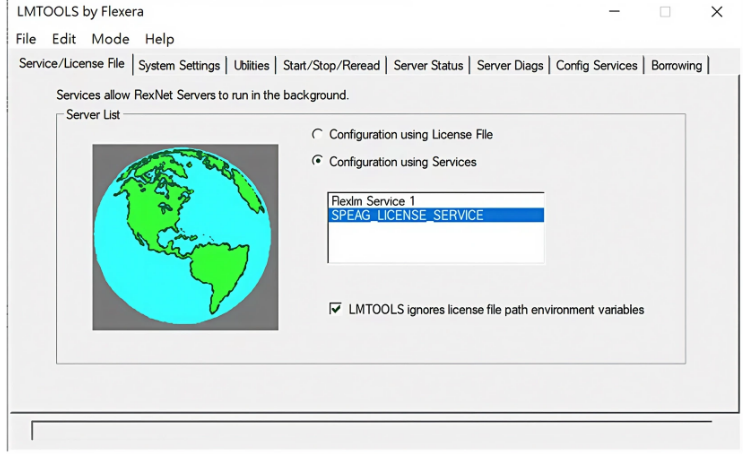This screenshot has height=456, width=753.
Task: Select Configuration using License File radio button
Action: point(318,134)
